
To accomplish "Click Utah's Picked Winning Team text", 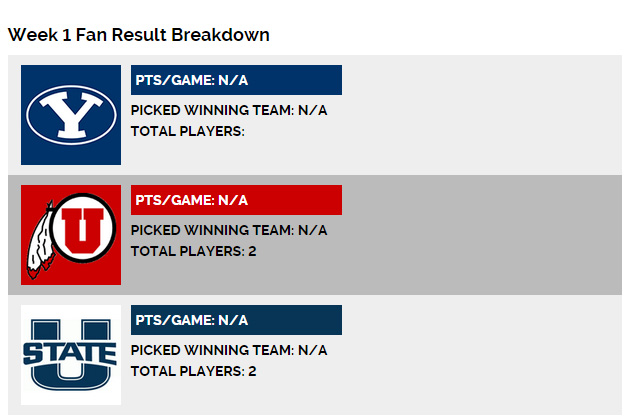I will click(x=229, y=230).
